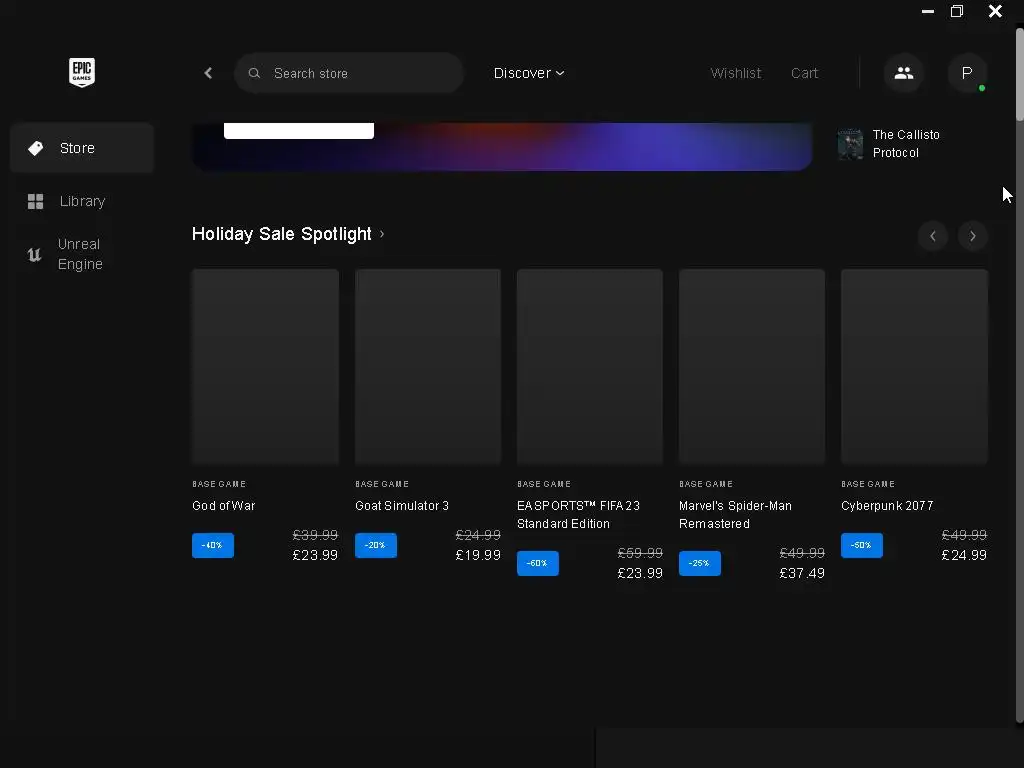Click the -60% discount badge
Image resolution: width=1024 pixels, height=768 pixels.
537,564
